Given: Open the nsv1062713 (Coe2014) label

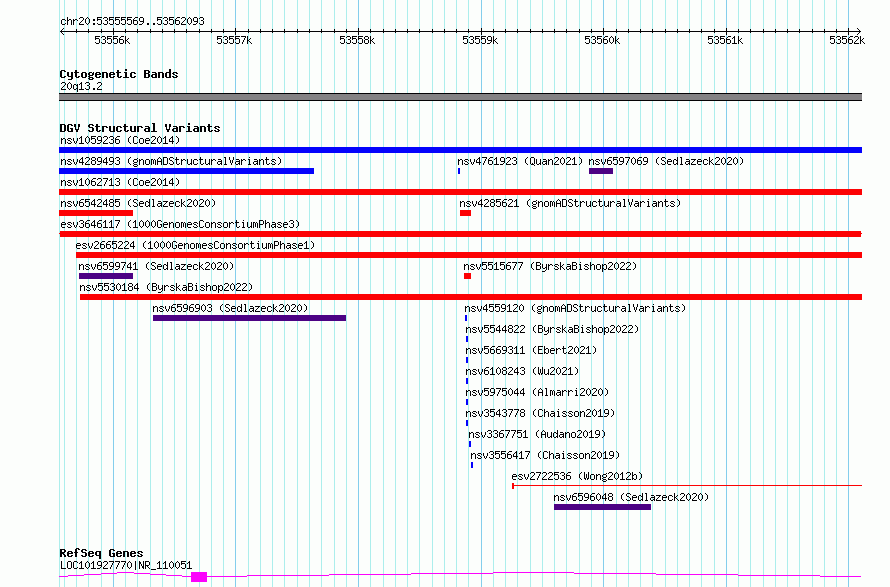Looking at the screenshot, I should point(120,182).
